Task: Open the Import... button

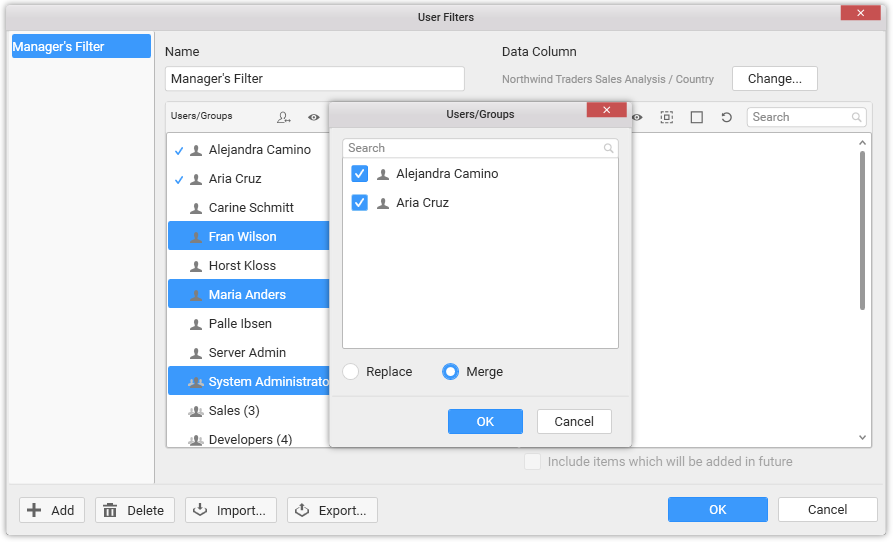Action: point(230,510)
